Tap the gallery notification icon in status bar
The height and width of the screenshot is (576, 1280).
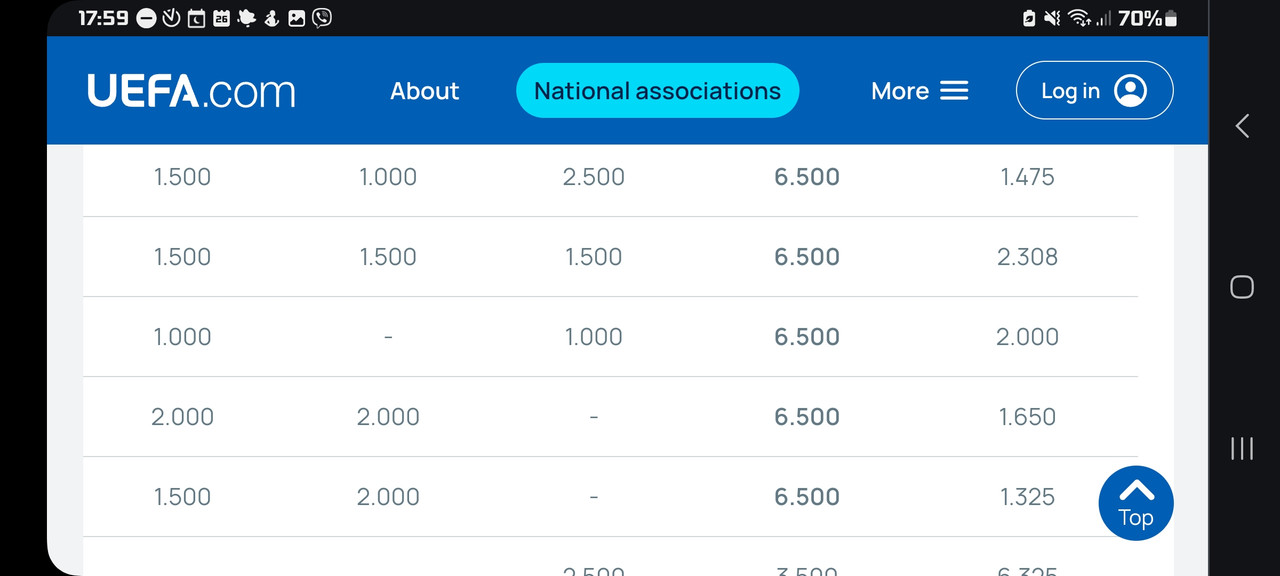click(297, 17)
